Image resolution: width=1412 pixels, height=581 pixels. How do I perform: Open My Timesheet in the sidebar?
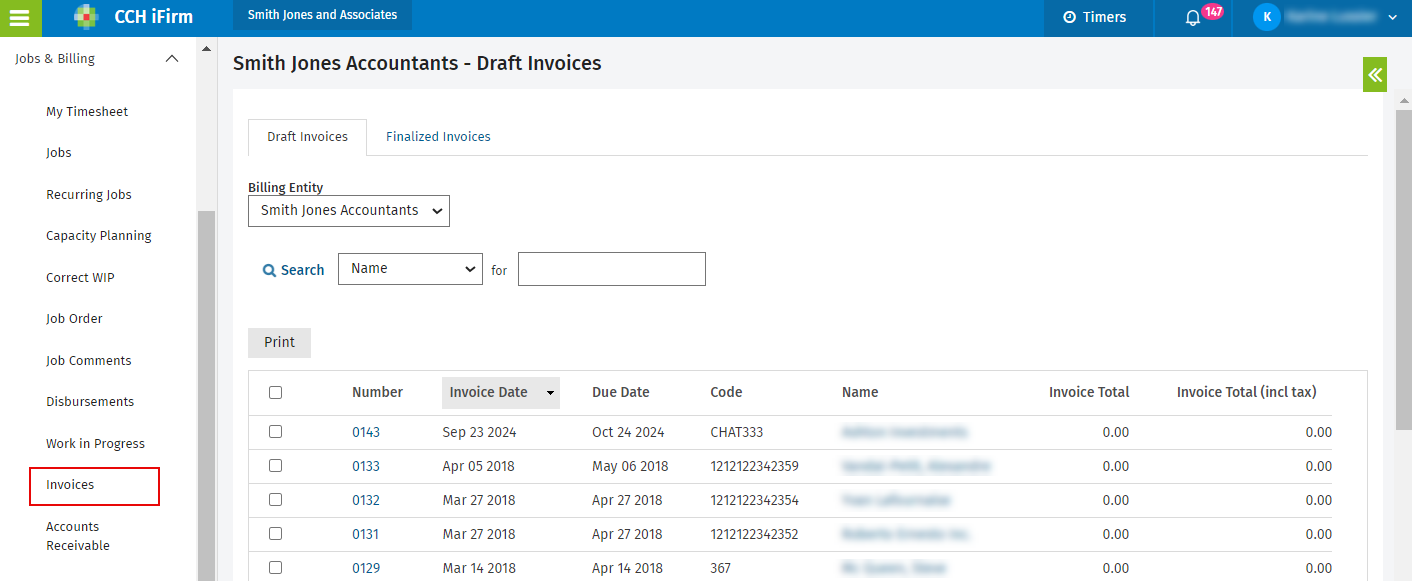click(x=87, y=112)
